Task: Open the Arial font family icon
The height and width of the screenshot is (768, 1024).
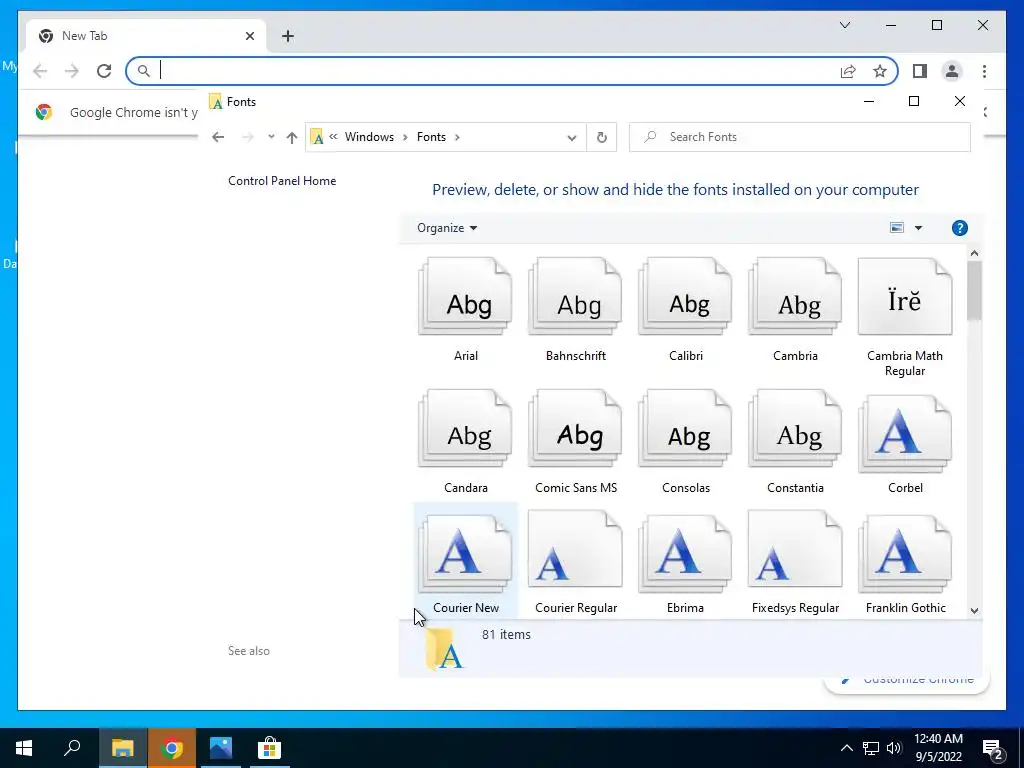Action: (465, 297)
